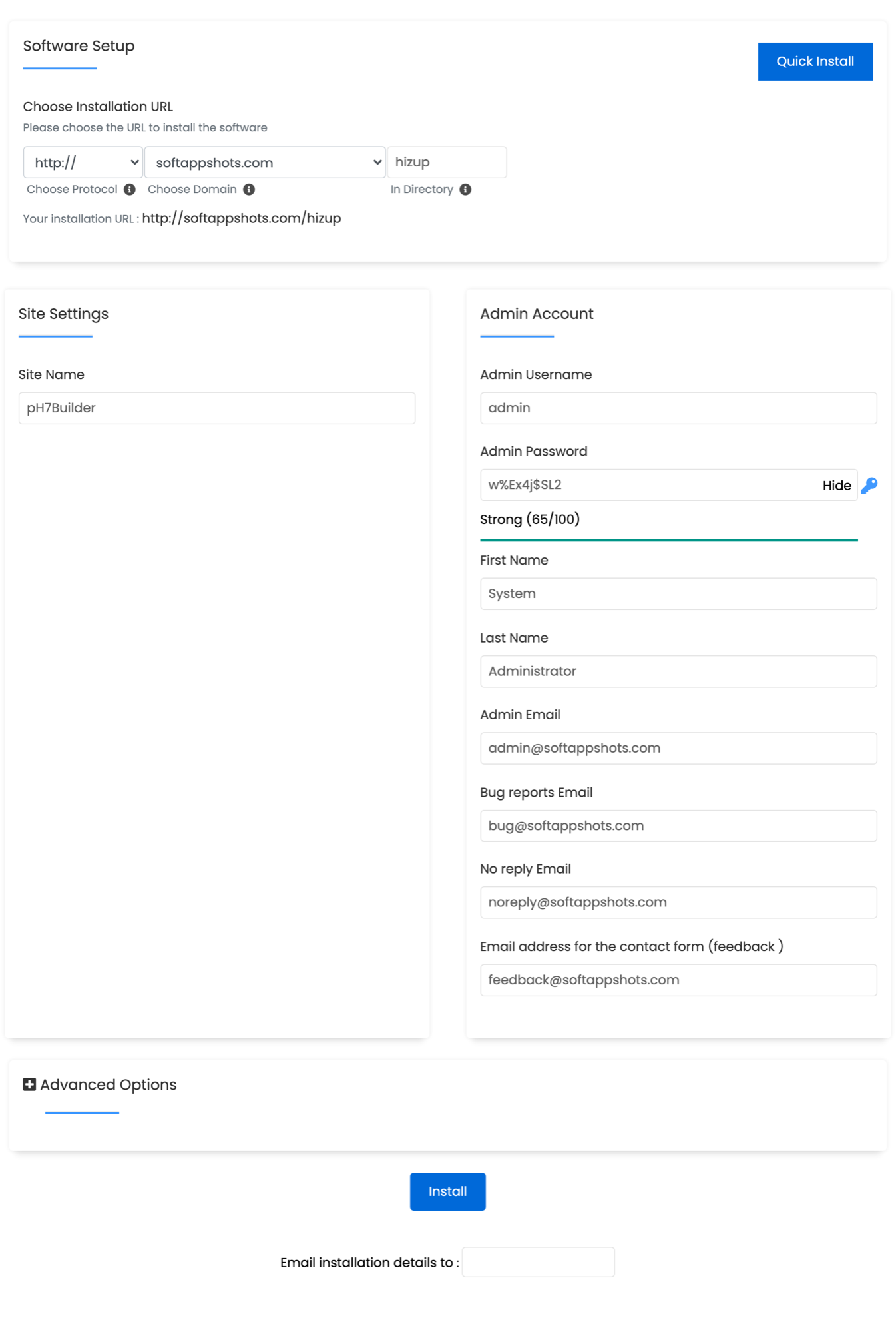Click the Choose Domain info icon
This screenshot has width=896, height=1332.
249,189
